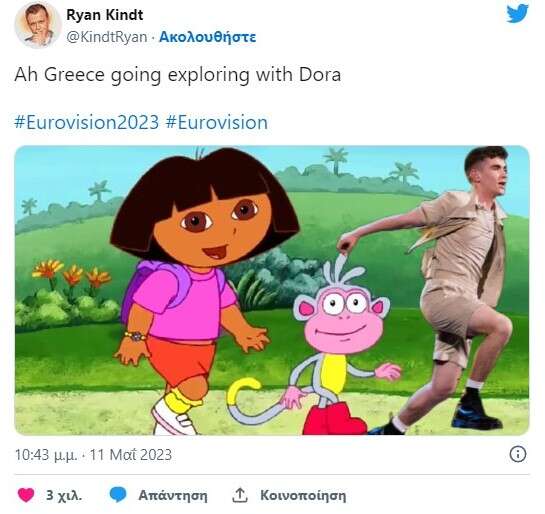This screenshot has width=545, height=514.
Task: Click the Κοινοποίηση share label
Action: 303,495
